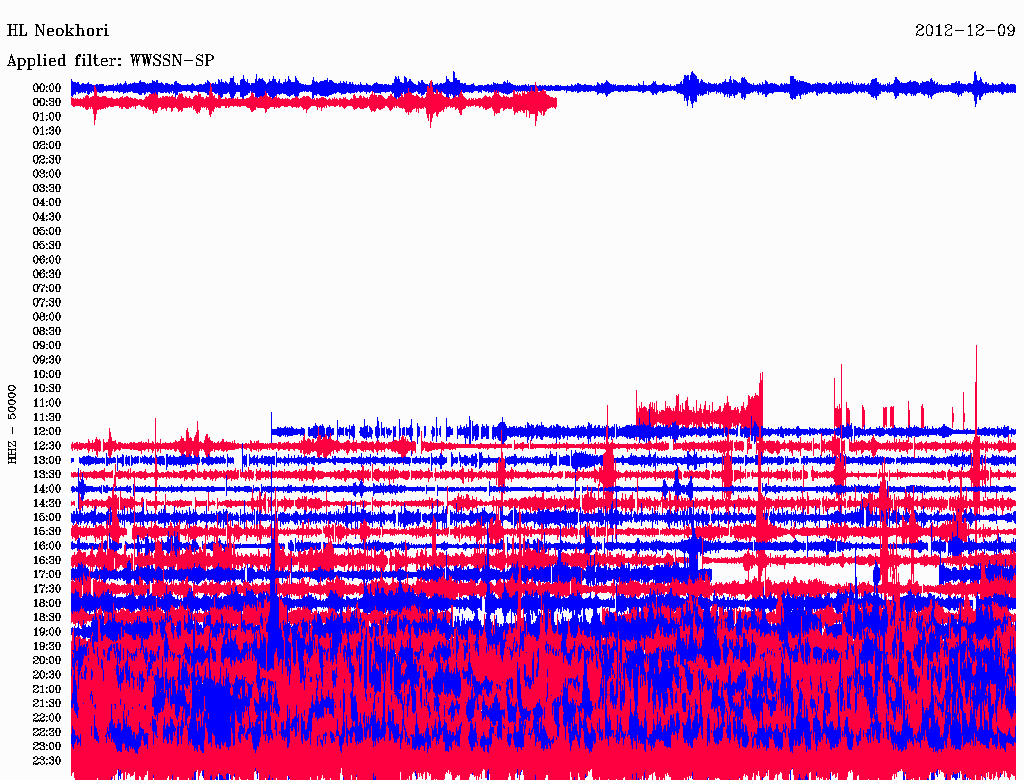Select the 10:30 time label

47,389
